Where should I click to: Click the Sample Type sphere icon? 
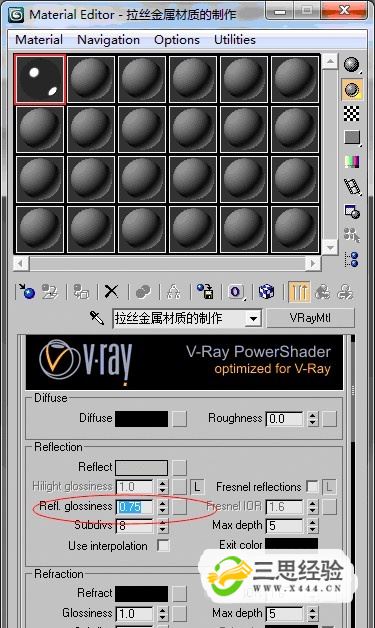(352, 64)
